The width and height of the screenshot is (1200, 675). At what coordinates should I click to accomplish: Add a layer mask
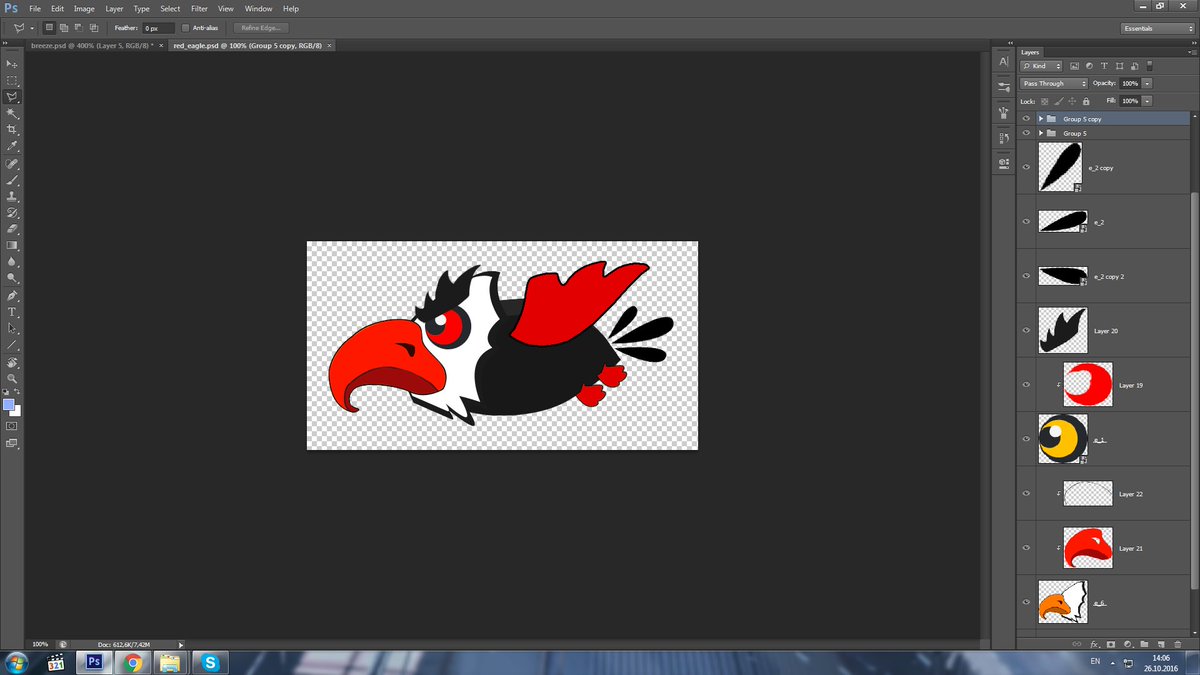click(1111, 644)
